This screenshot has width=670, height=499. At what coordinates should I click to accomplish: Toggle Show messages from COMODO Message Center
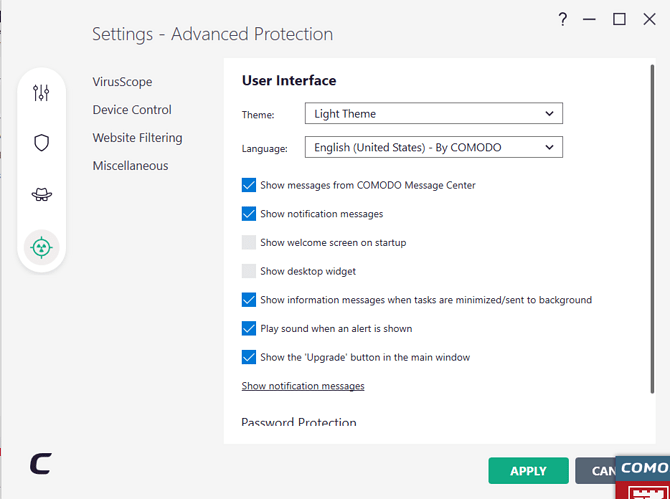(x=249, y=185)
